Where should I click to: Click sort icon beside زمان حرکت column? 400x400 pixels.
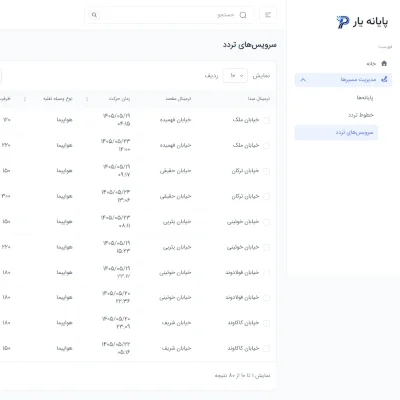pyautogui.click(x=87, y=99)
